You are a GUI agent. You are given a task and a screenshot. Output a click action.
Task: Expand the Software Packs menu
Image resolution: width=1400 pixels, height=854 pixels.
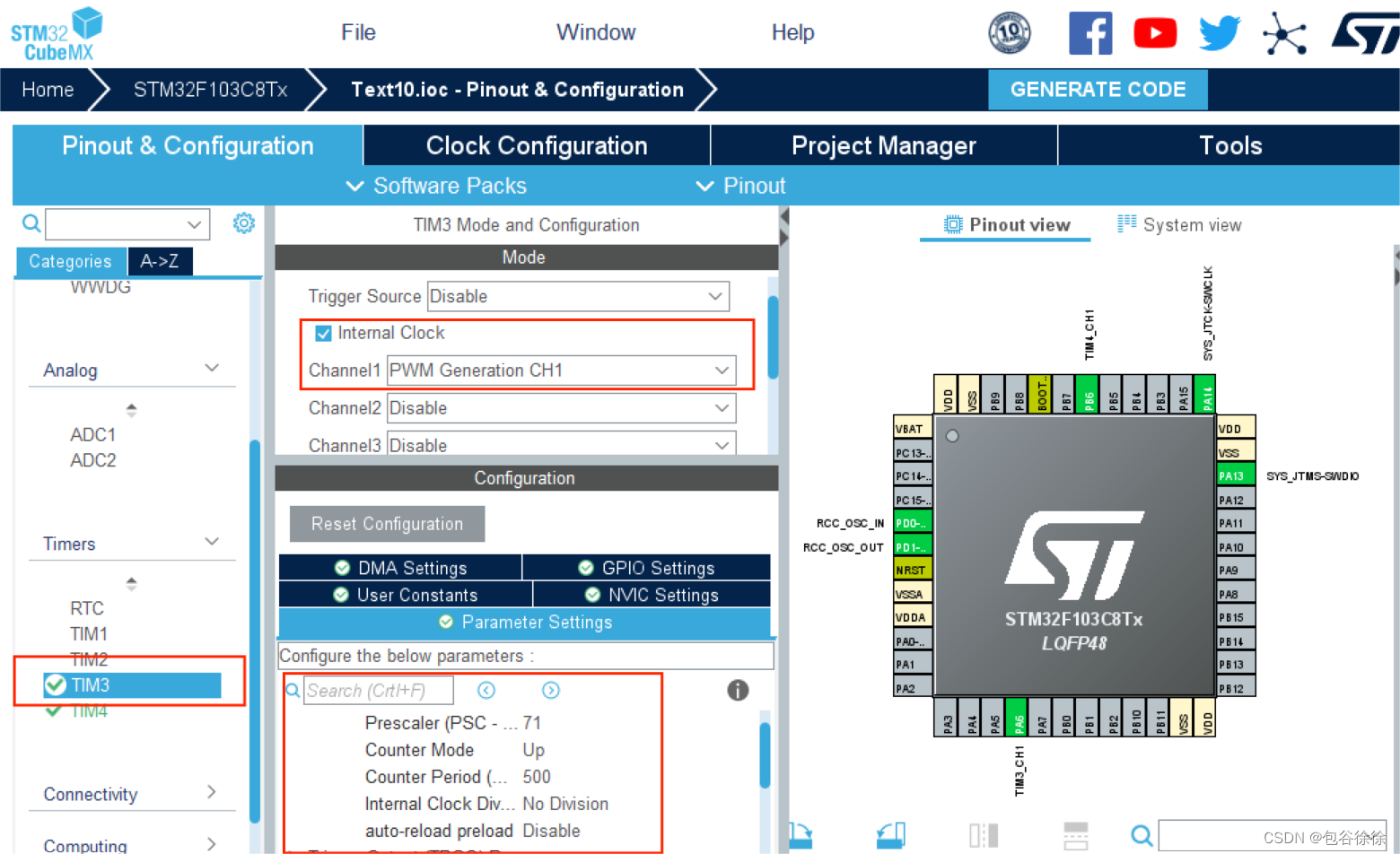pos(436,186)
